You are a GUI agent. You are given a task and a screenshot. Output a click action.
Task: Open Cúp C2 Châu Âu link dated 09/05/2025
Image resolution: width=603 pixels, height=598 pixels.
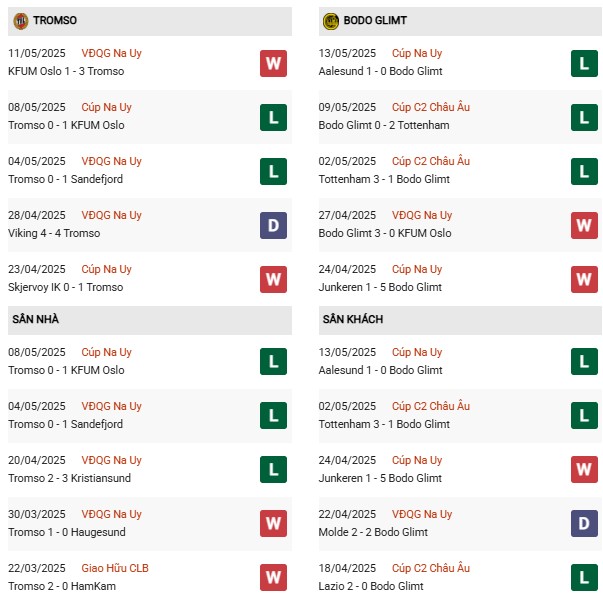point(431,107)
